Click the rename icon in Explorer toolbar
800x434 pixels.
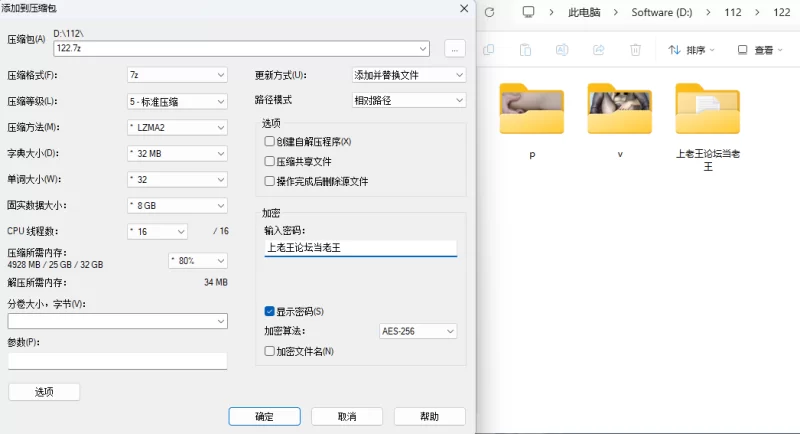click(x=562, y=49)
